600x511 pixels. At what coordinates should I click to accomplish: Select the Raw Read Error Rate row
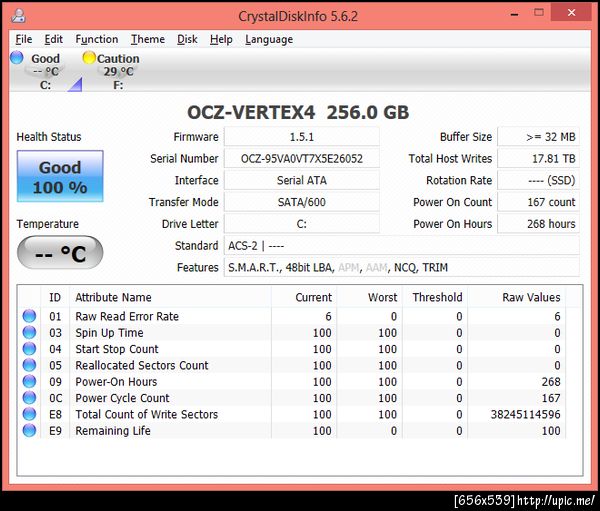(x=292, y=316)
